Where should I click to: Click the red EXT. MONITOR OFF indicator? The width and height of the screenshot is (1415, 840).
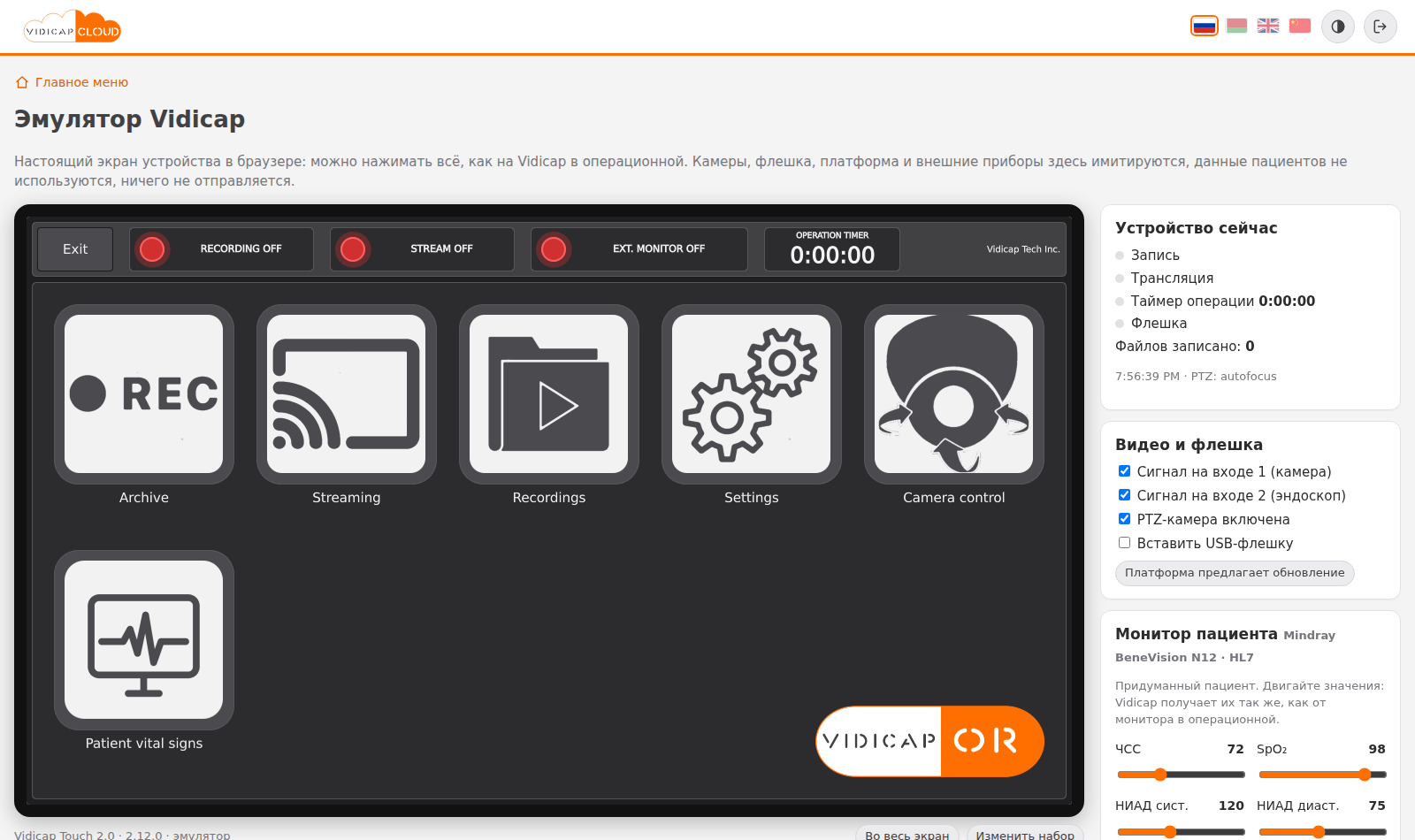pos(554,249)
